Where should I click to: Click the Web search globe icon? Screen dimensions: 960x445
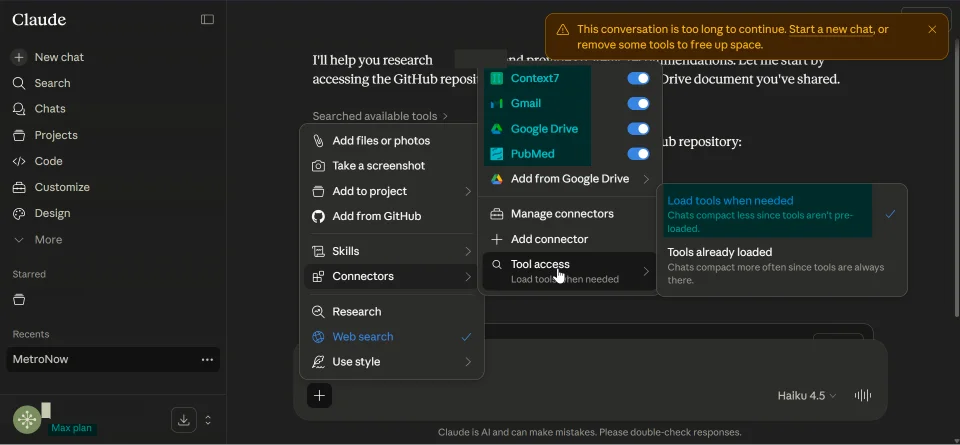click(x=318, y=337)
